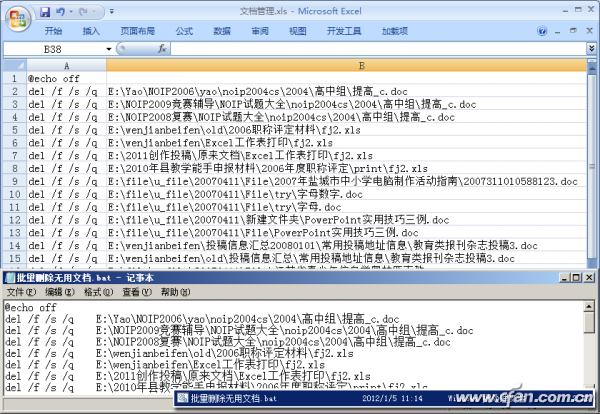Select row 9 header

(15, 181)
